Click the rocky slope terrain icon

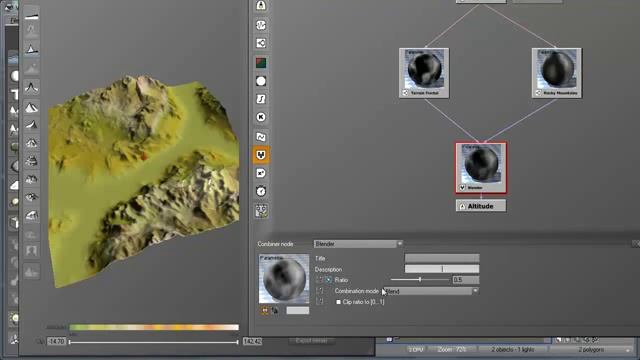pyautogui.click(x=31, y=215)
